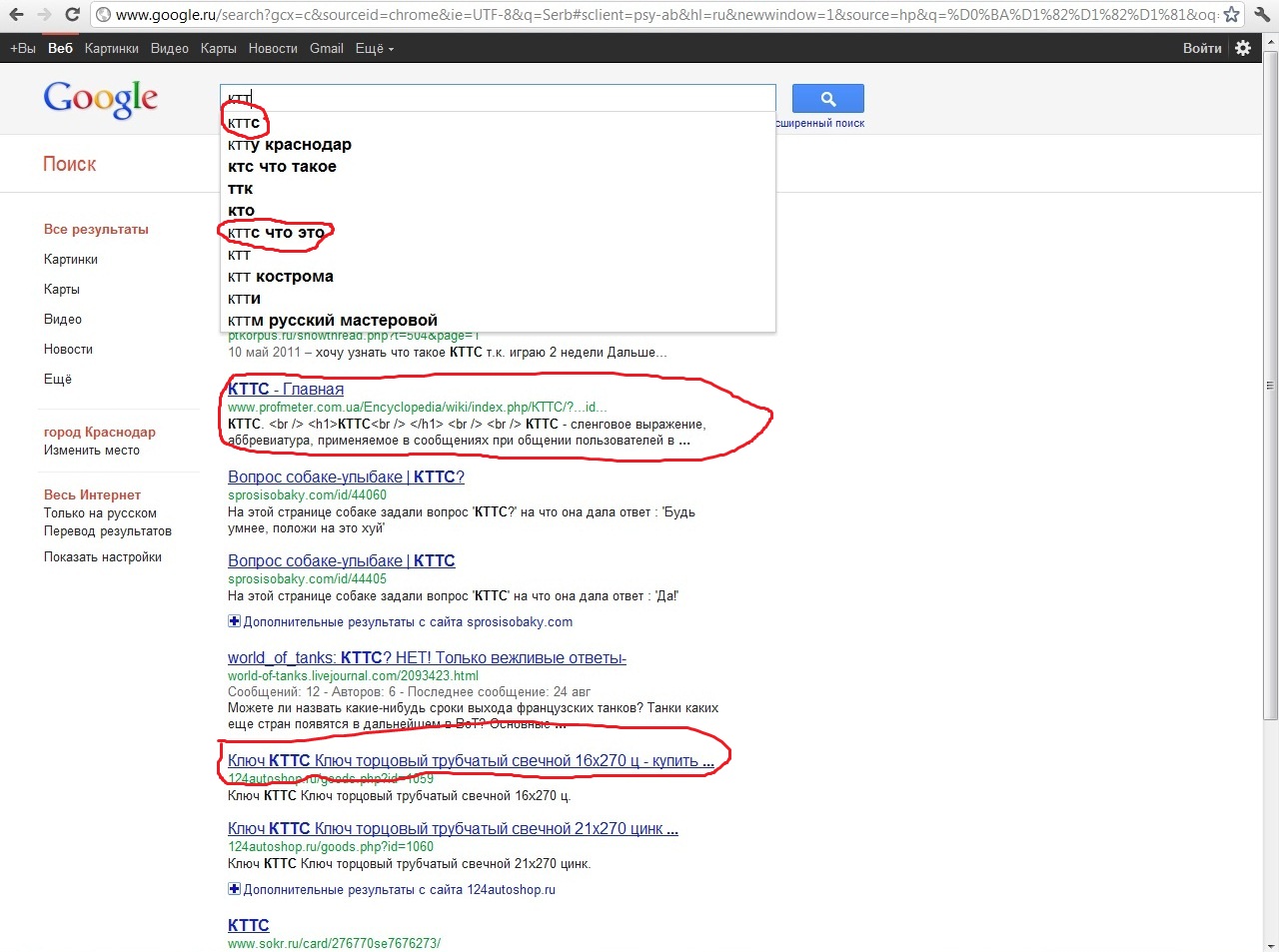
Task: Open Ключ КТТС 21x270 цинк result
Action: click(453, 829)
